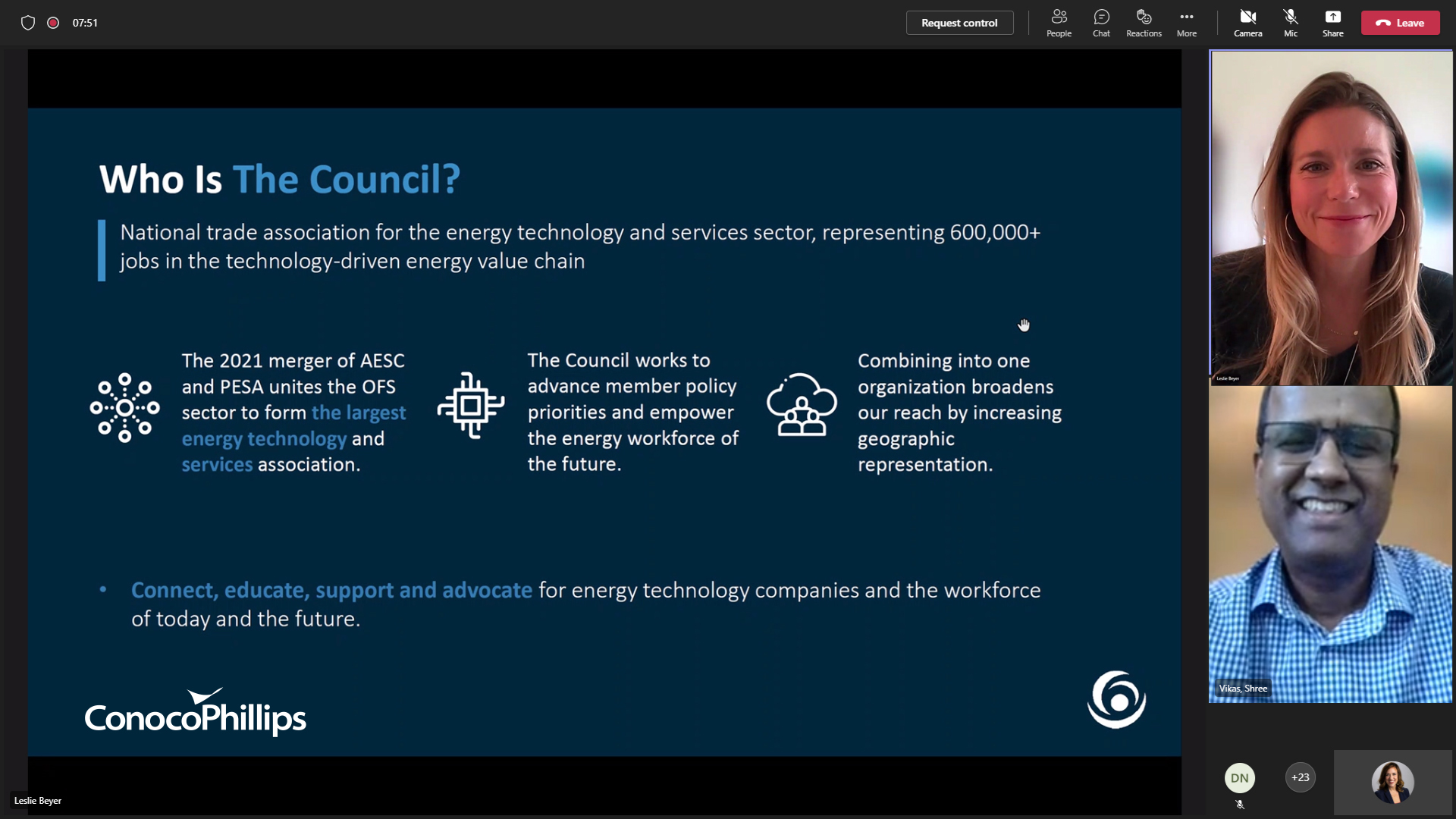Click the muted mic icon under DN
The image size is (1456, 819).
tap(1240, 805)
